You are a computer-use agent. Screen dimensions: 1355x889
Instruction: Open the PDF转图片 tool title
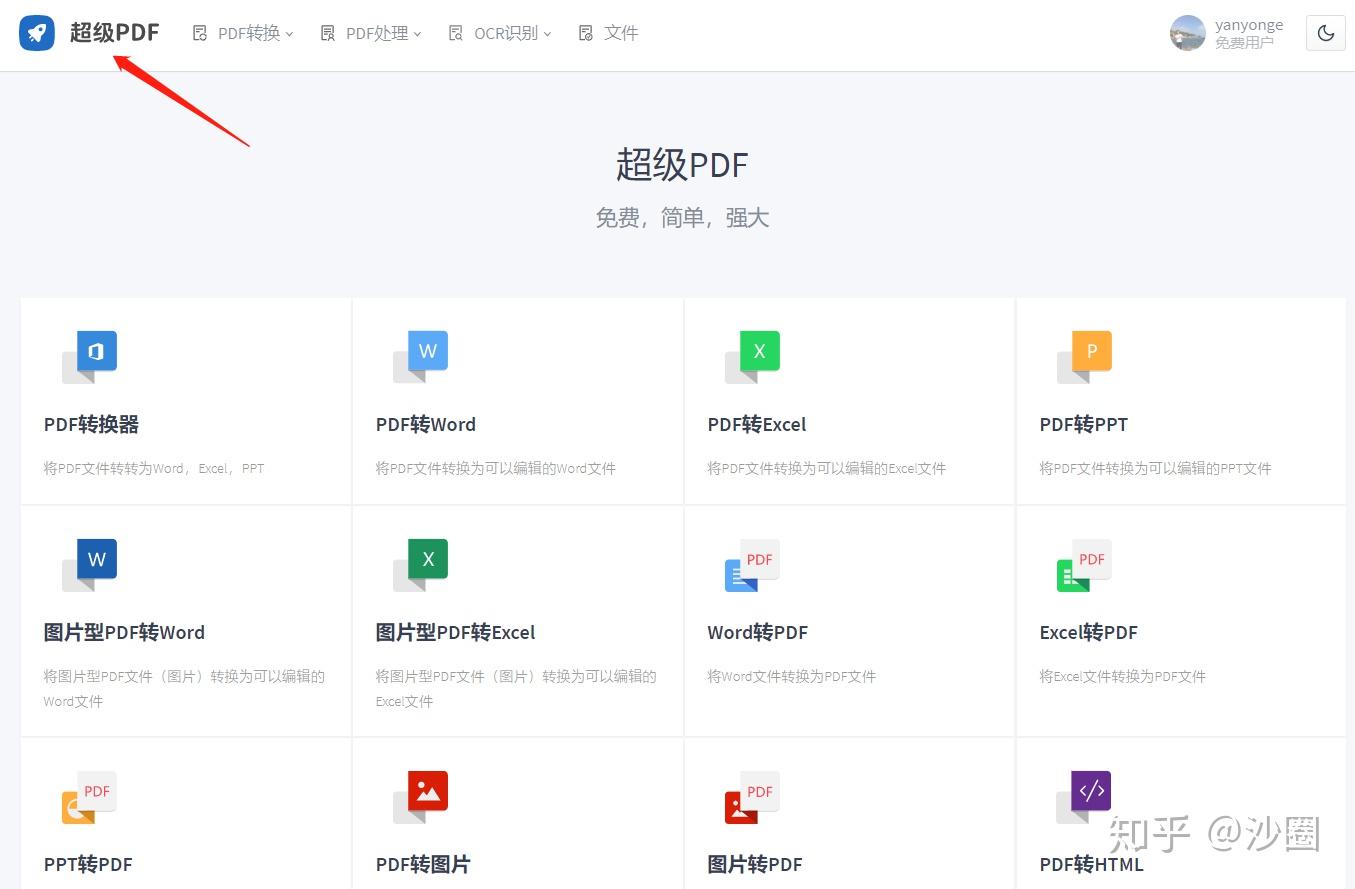423,864
